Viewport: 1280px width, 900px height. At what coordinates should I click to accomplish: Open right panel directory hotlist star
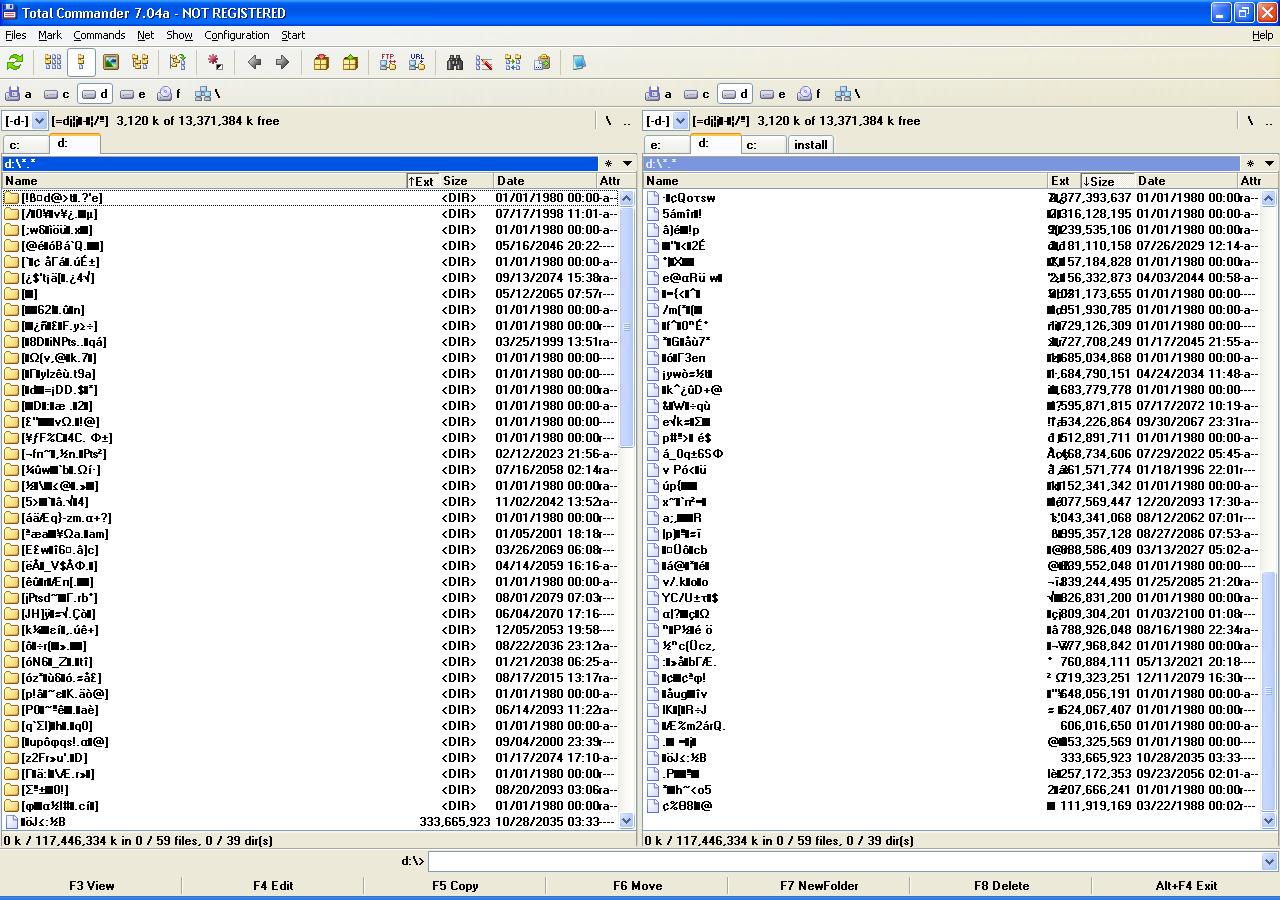pos(1249,163)
